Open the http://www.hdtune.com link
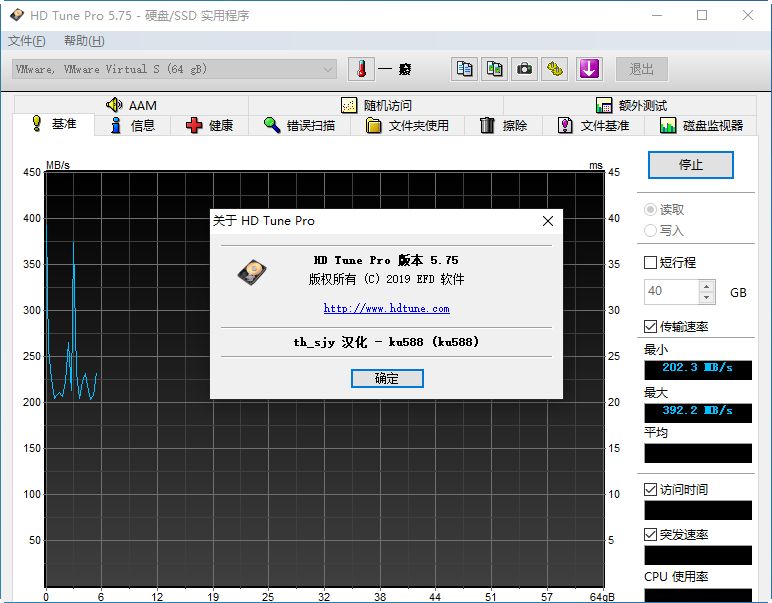The height and width of the screenshot is (603, 772). pyautogui.click(x=386, y=309)
